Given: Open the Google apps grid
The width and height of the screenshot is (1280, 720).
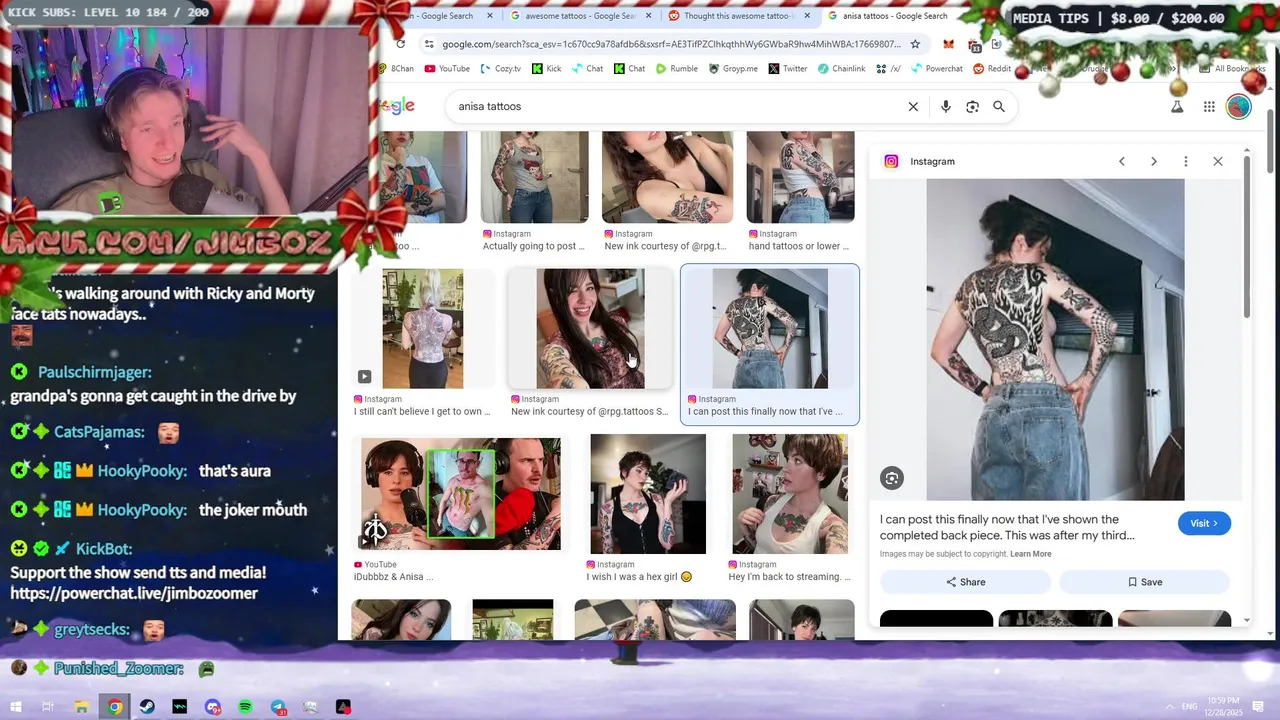Looking at the screenshot, I should coord(1209,106).
